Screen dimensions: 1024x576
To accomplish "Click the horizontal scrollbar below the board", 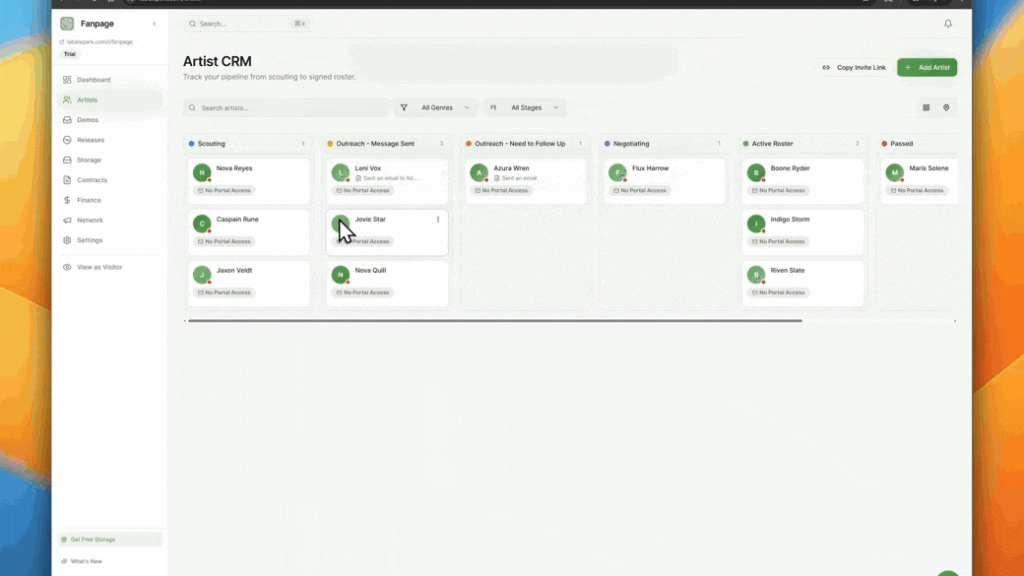I will (495, 321).
